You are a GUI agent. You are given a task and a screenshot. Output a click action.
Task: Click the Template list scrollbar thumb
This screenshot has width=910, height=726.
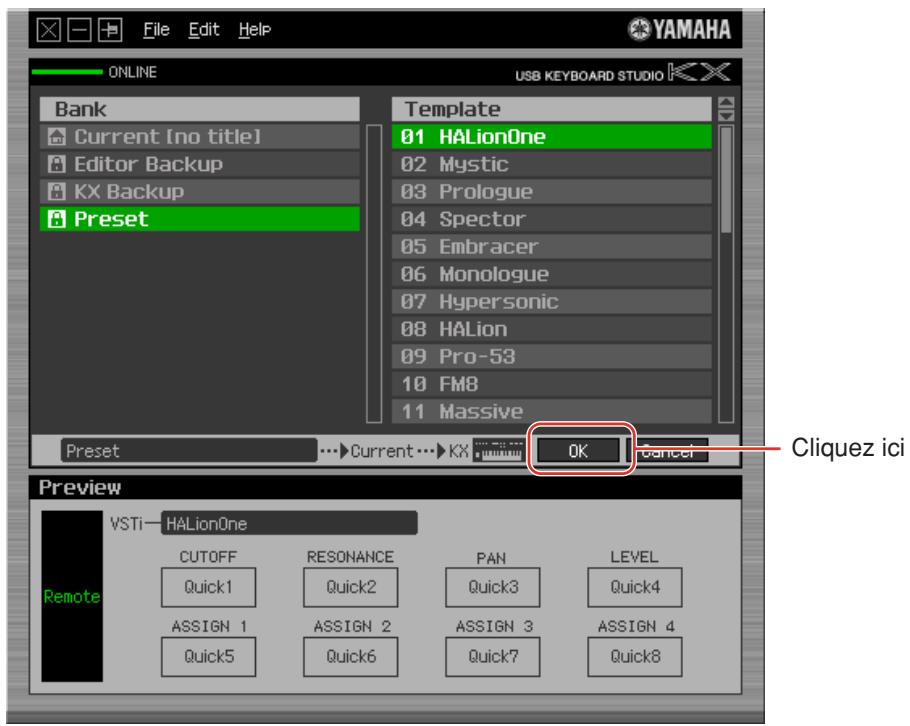pos(726,180)
